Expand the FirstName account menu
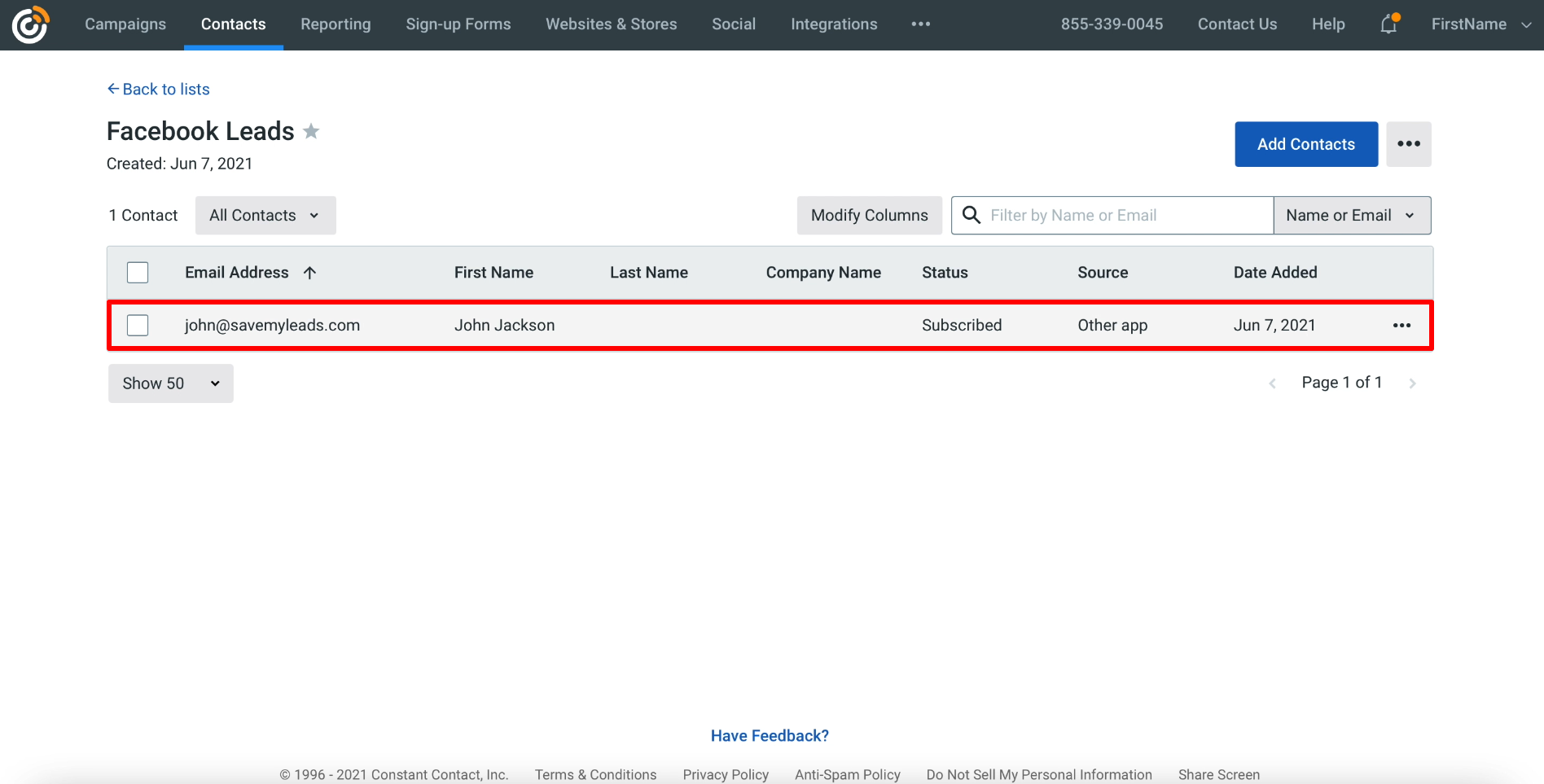 point(1481,24)
